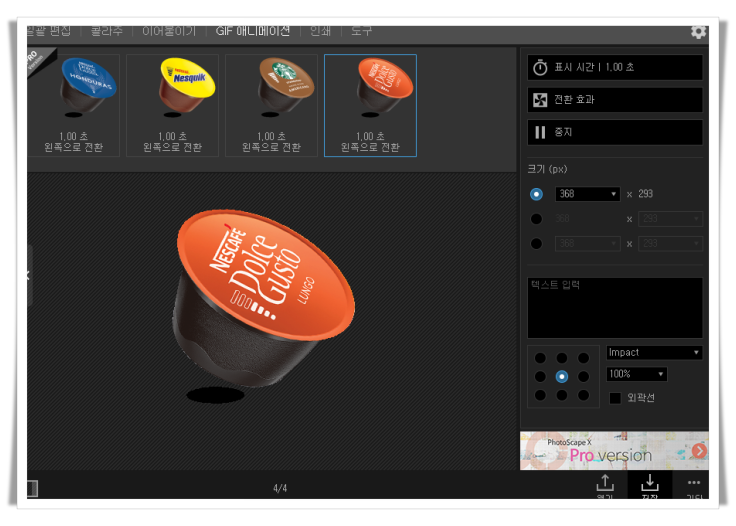
Task: Select the third size radio button option
Action: [536, 244]
